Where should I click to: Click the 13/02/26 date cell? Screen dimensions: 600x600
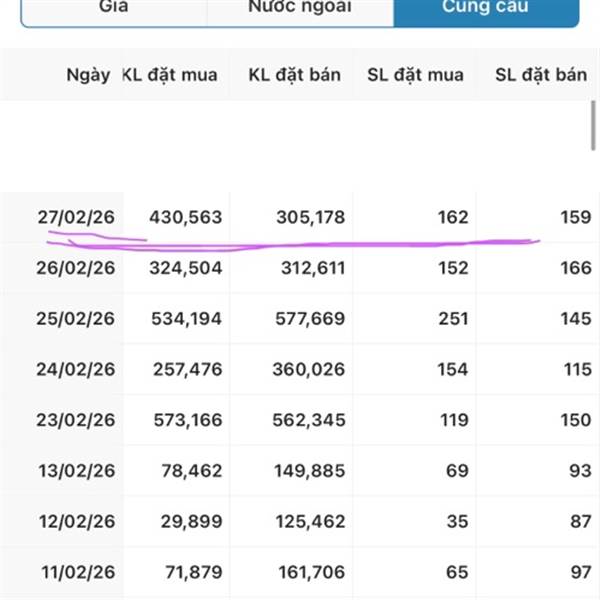coord(76,471)
